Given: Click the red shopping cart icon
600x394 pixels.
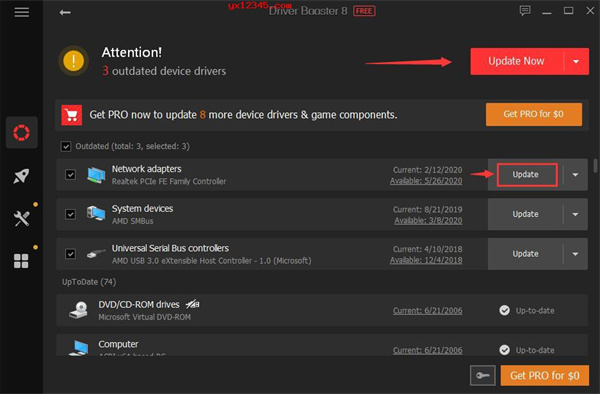Looking at the screenshot, I should [72, 115].
